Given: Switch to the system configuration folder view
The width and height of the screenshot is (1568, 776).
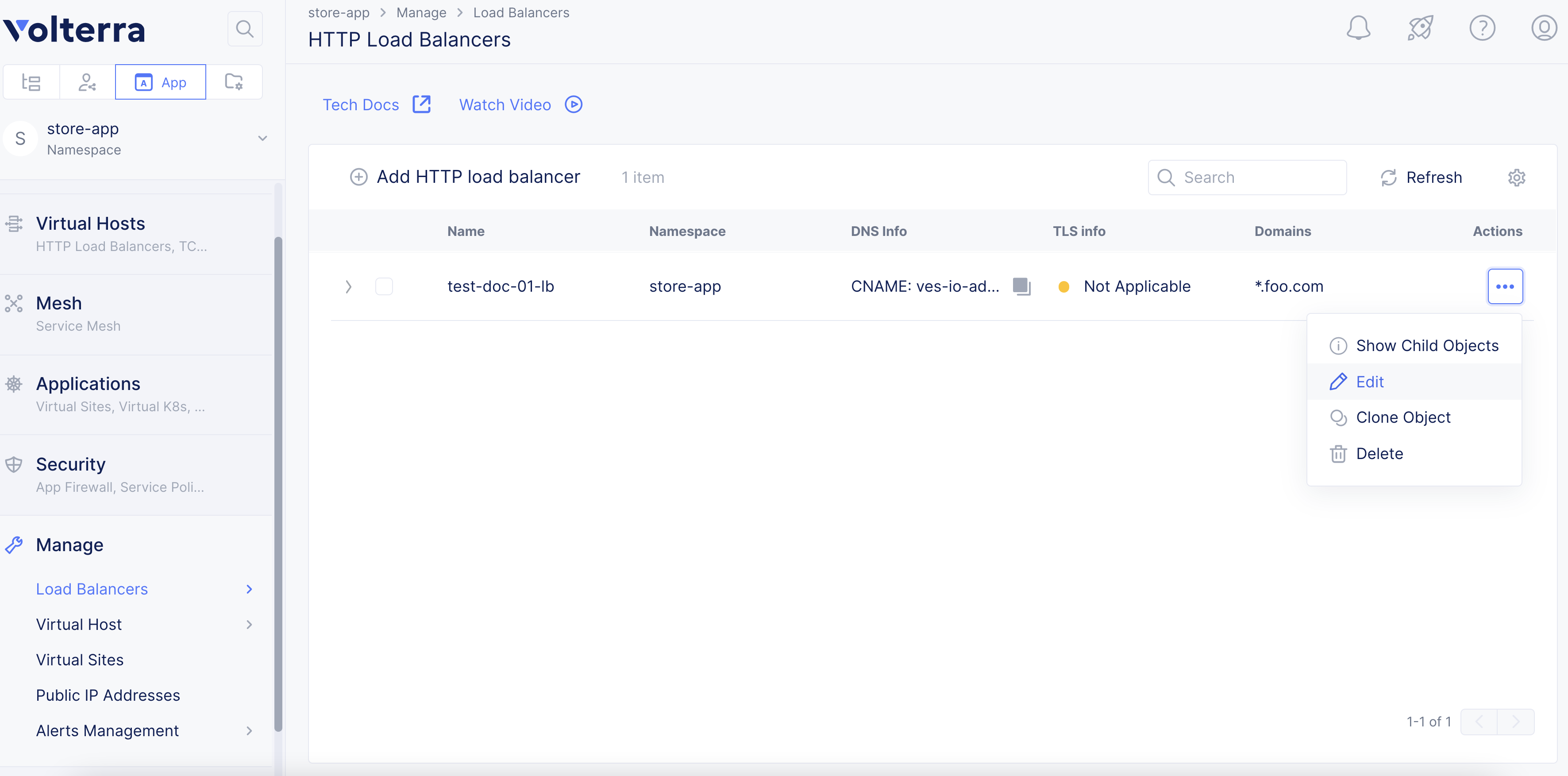Looking at the screenshot, I should (235, 81).
